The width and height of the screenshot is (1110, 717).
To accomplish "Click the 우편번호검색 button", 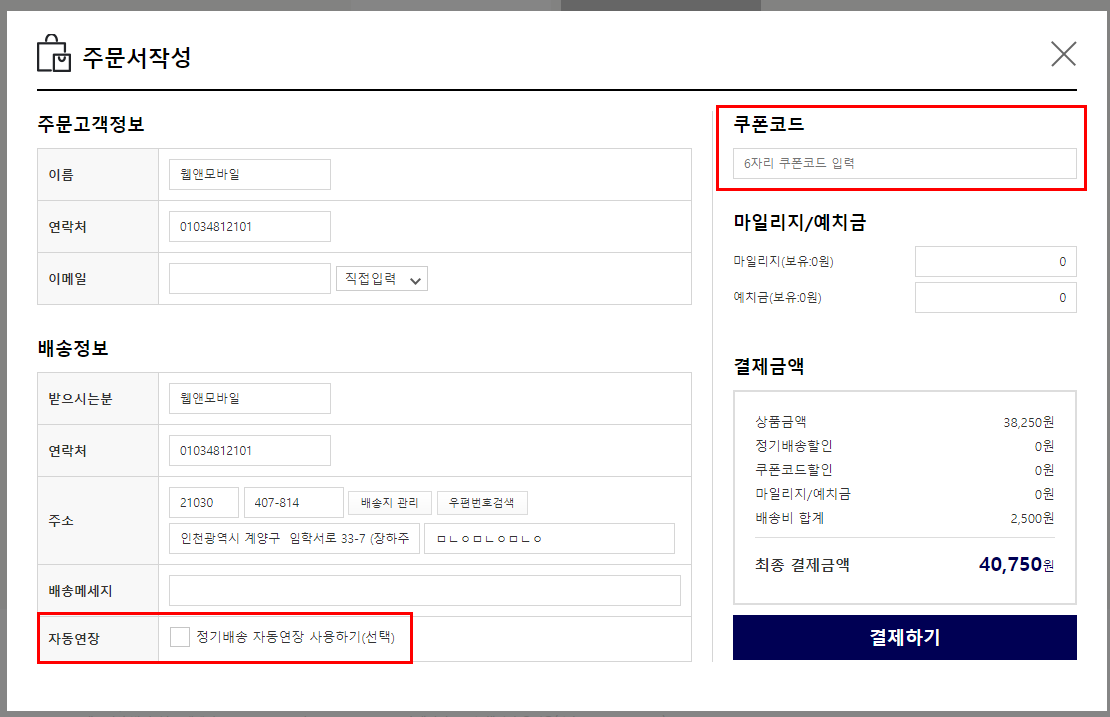I will [482, 502].
